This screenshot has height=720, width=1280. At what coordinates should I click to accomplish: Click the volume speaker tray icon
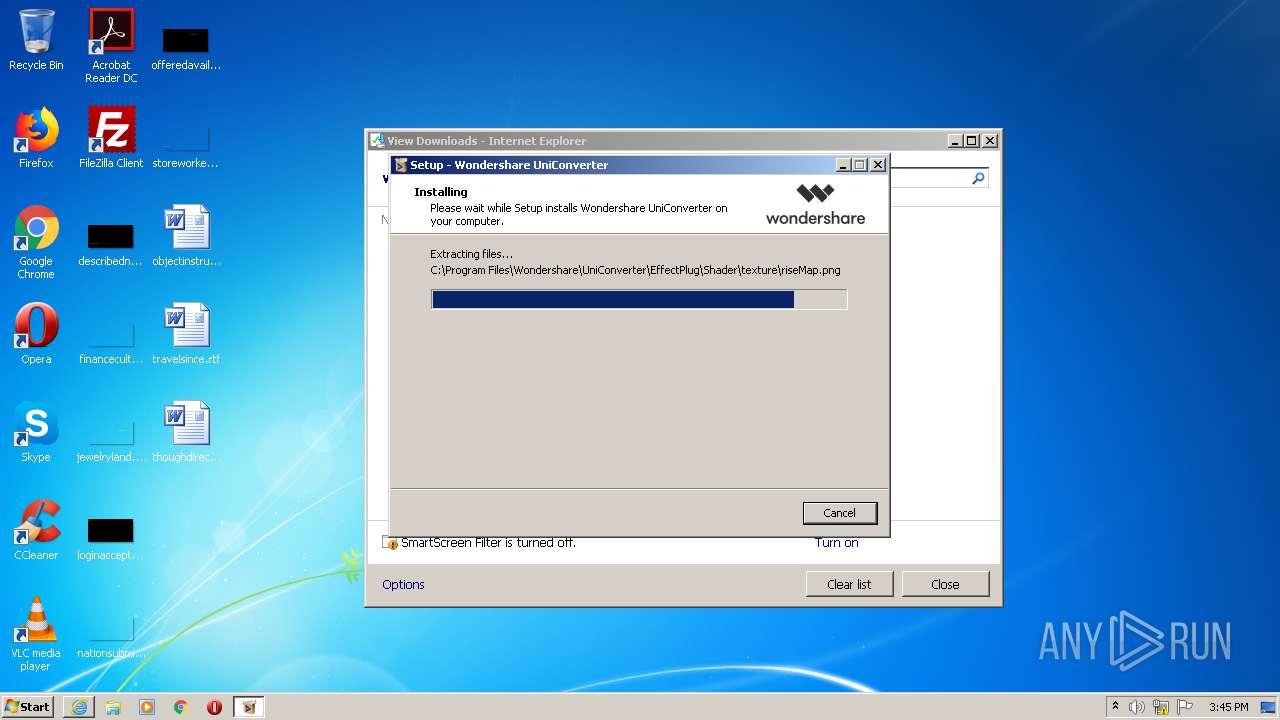tap(1137, 707)
